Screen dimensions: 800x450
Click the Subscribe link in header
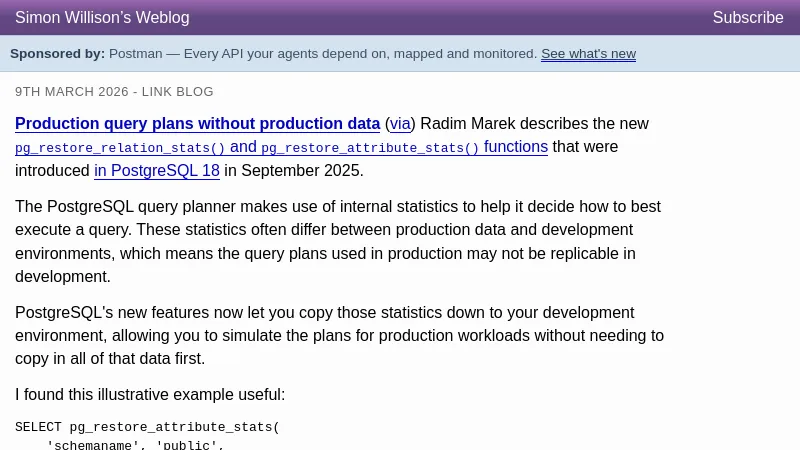click(x=747, y=18)
